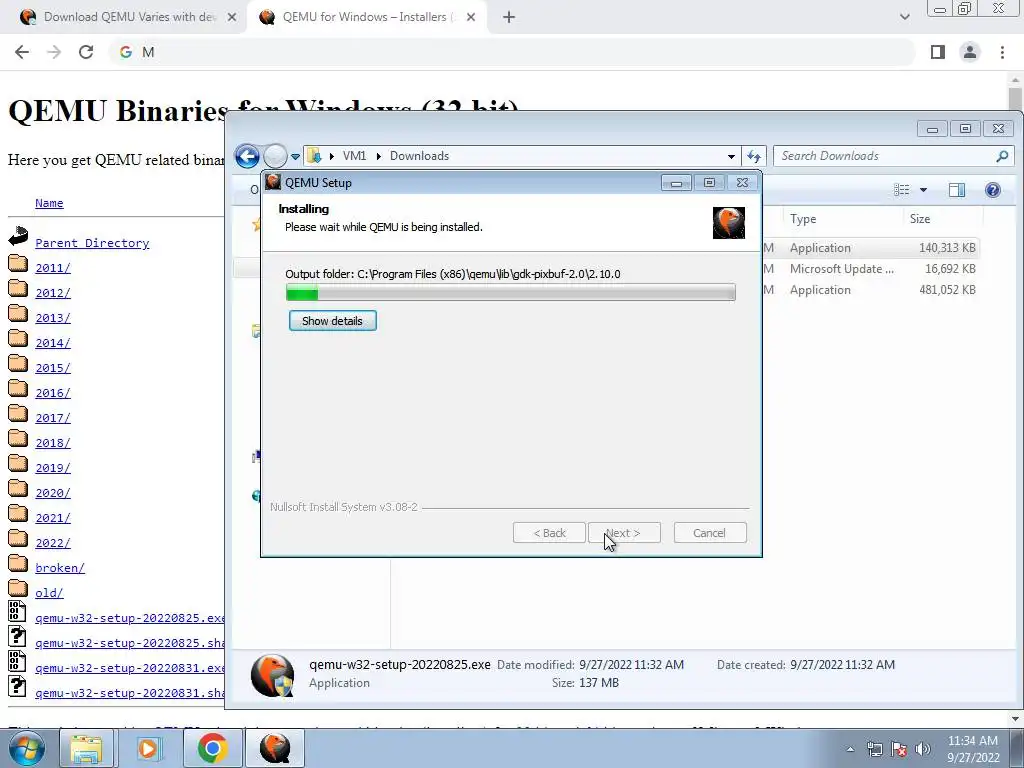The height and width of the screenshot is (768, 1024).
Task: Open the old/ folder link
Action: coord(49,593)
